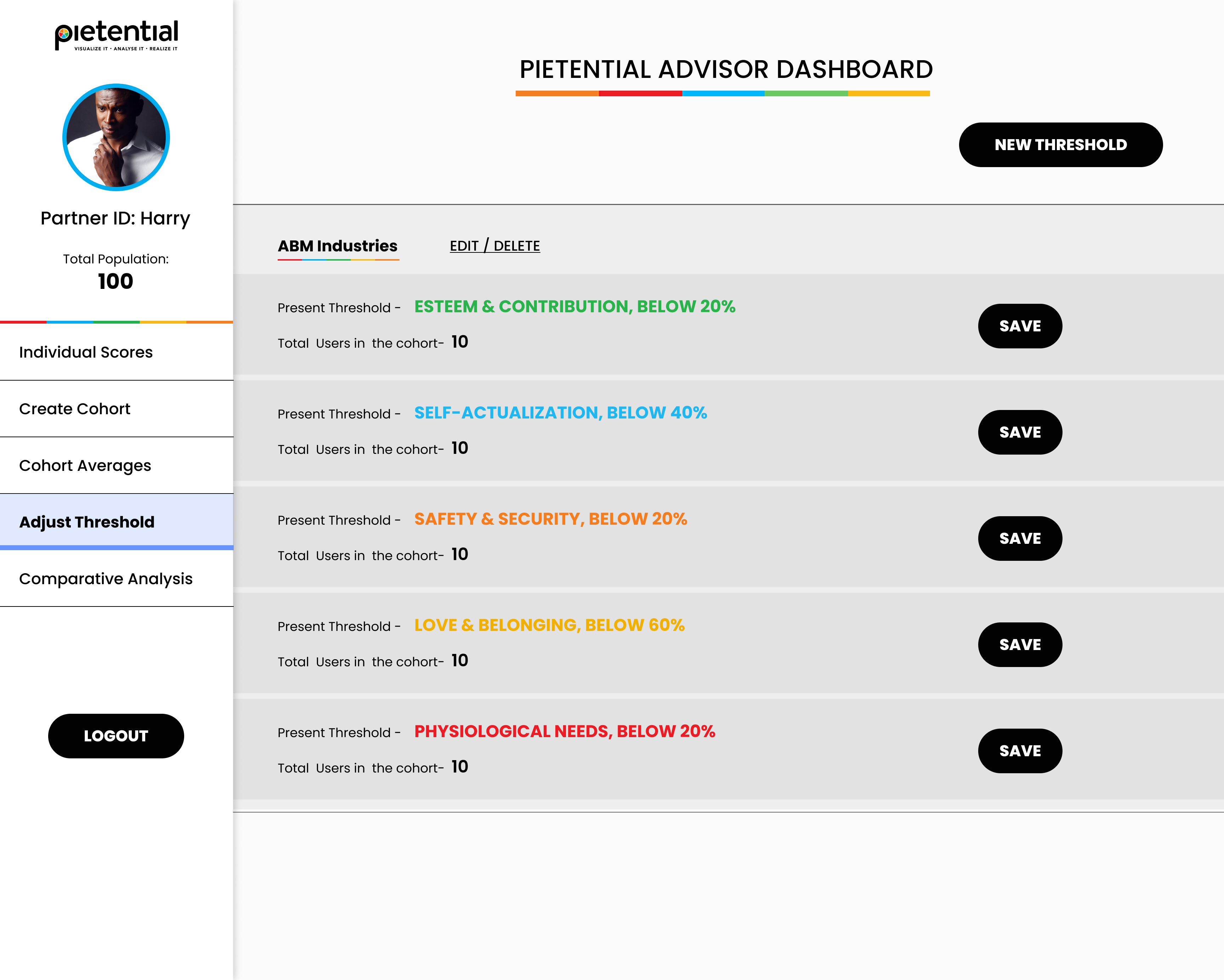Click Love & Belonging below 60% text
This screenshot has width=1224, height=980.
549,625
